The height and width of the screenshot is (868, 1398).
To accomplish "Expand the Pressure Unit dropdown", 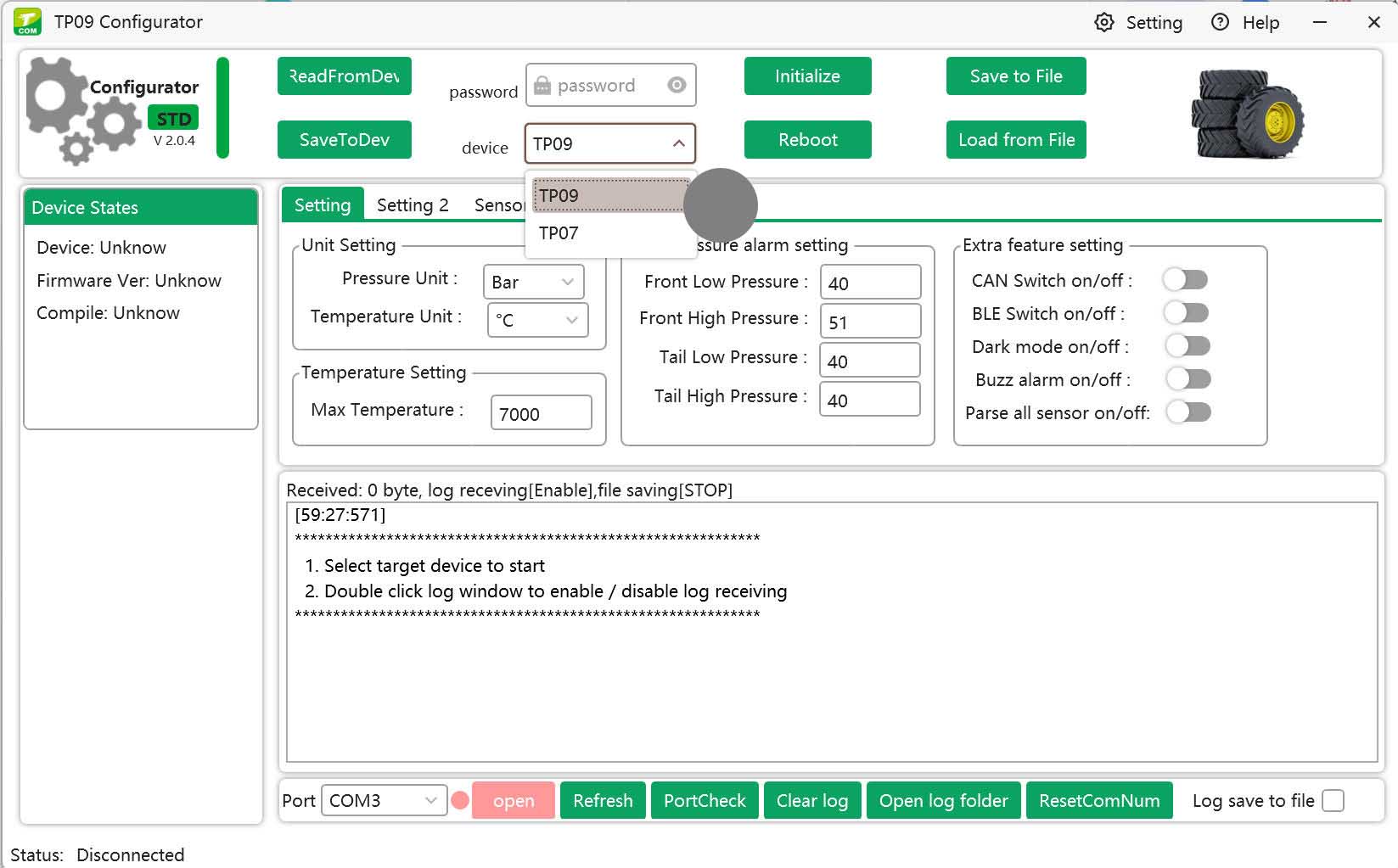I will (x=533, y=282).
